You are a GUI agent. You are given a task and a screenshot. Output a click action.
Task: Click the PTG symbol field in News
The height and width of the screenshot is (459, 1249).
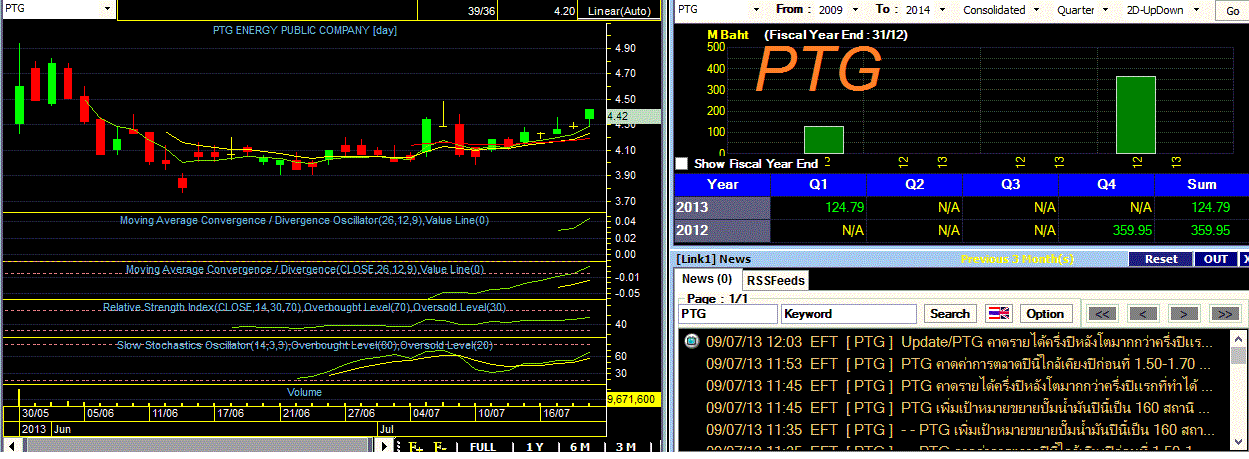pos(727,314)
